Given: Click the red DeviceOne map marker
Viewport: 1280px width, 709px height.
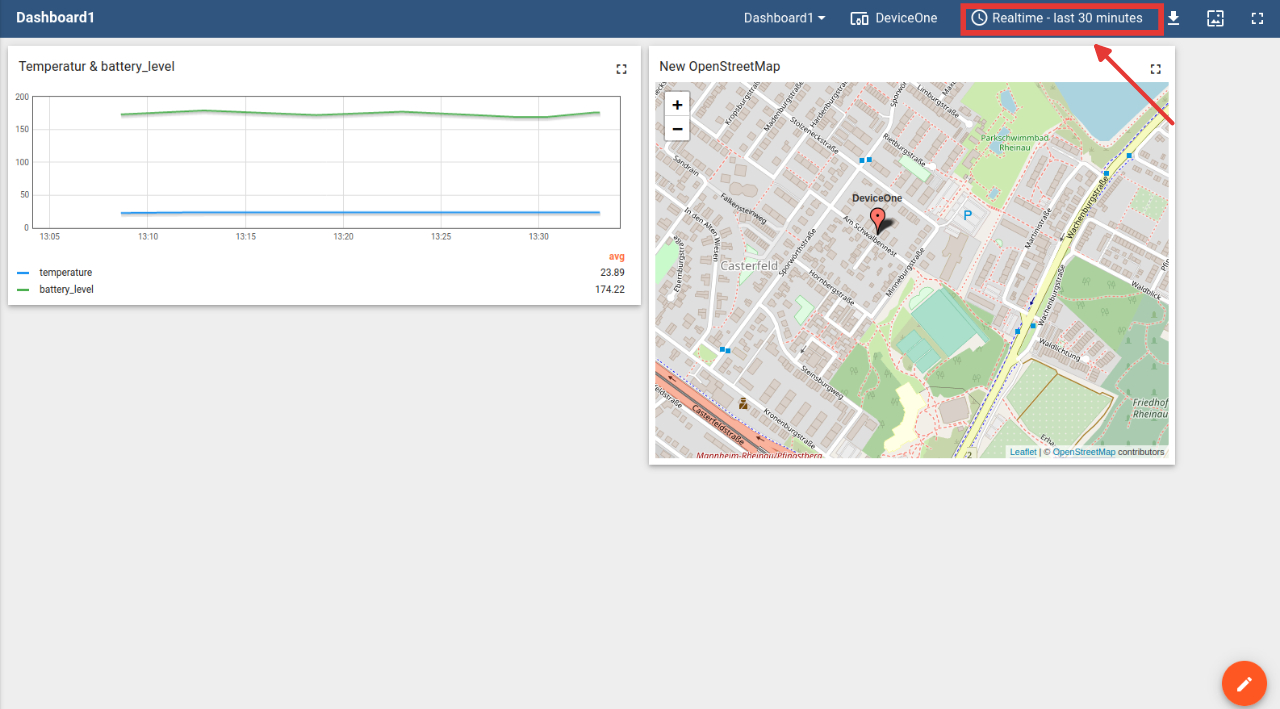Looking at the screenshot, I should click(878, 221).
